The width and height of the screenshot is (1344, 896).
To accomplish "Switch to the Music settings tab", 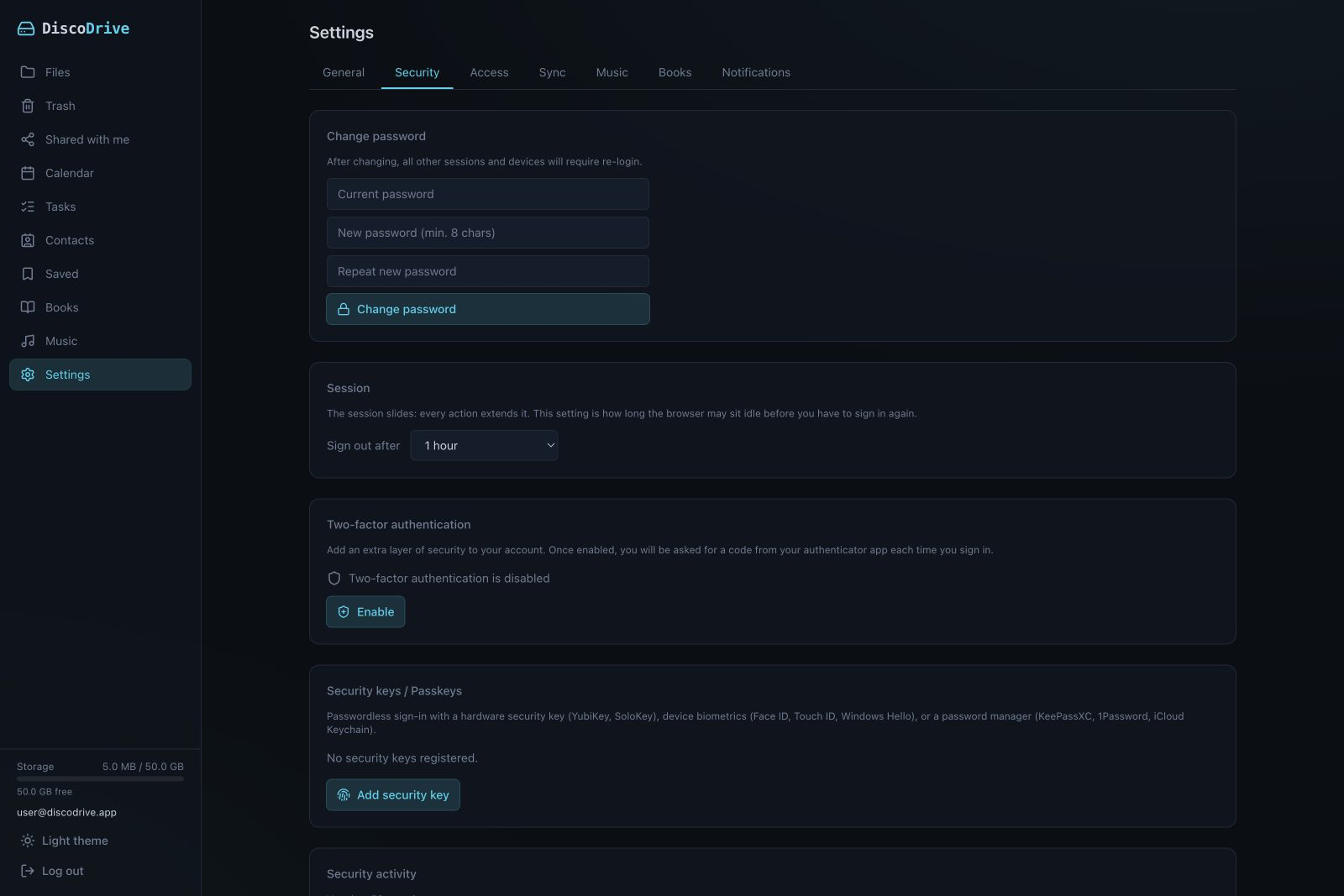I will coord(612,72).
